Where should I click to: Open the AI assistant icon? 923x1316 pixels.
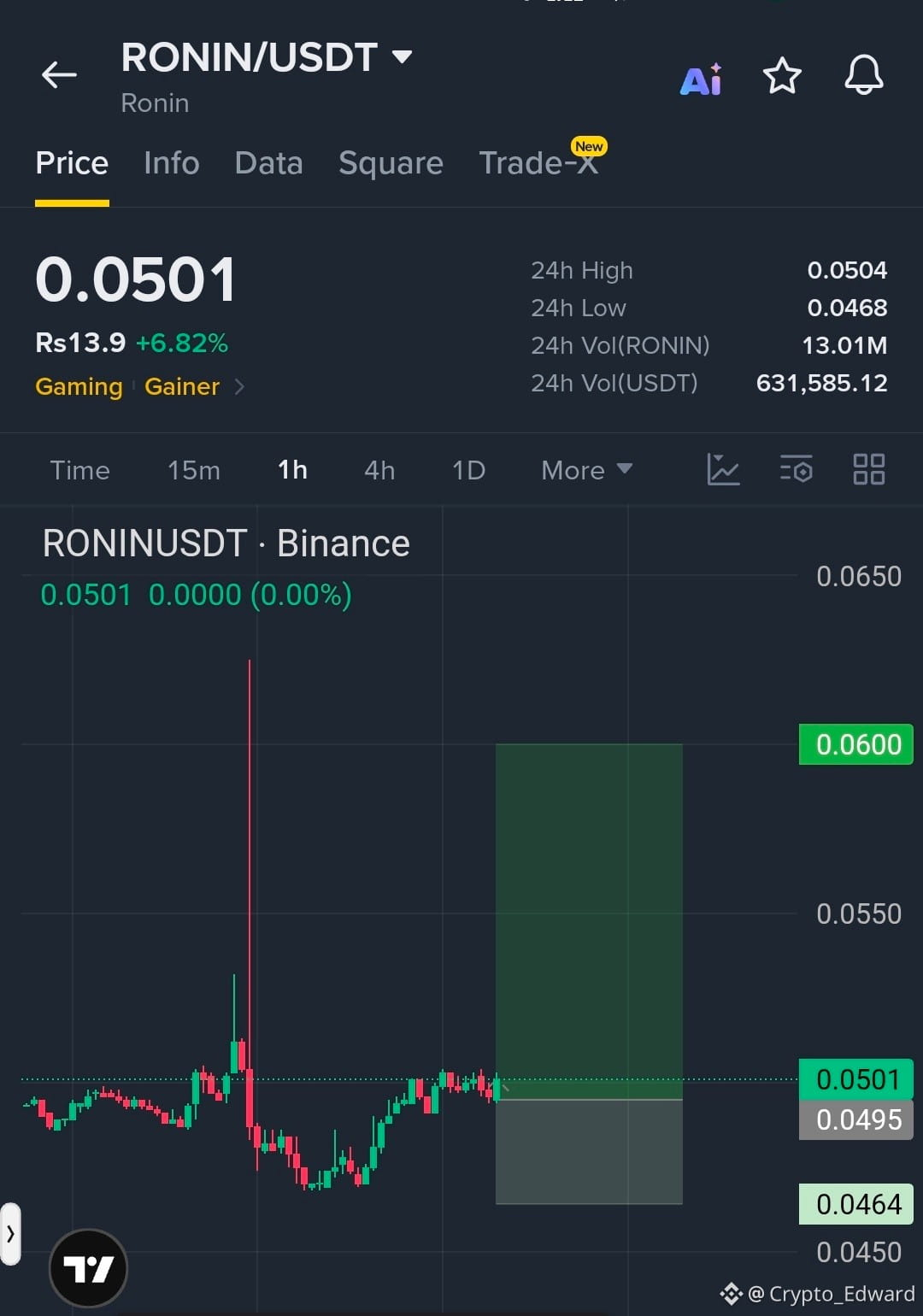pos(701,79)
